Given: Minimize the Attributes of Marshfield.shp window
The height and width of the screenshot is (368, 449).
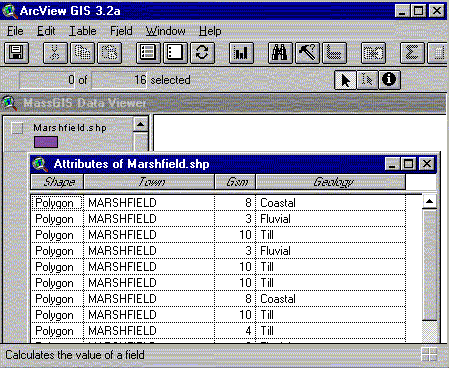Looking at the screenshot, I should pyautogui.click(x=392, y=164).
